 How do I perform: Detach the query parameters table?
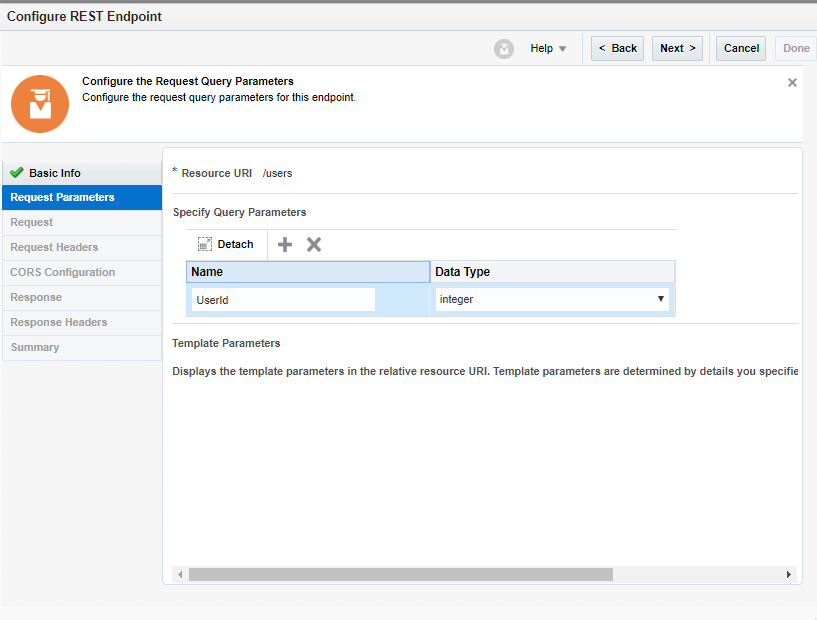226,244
